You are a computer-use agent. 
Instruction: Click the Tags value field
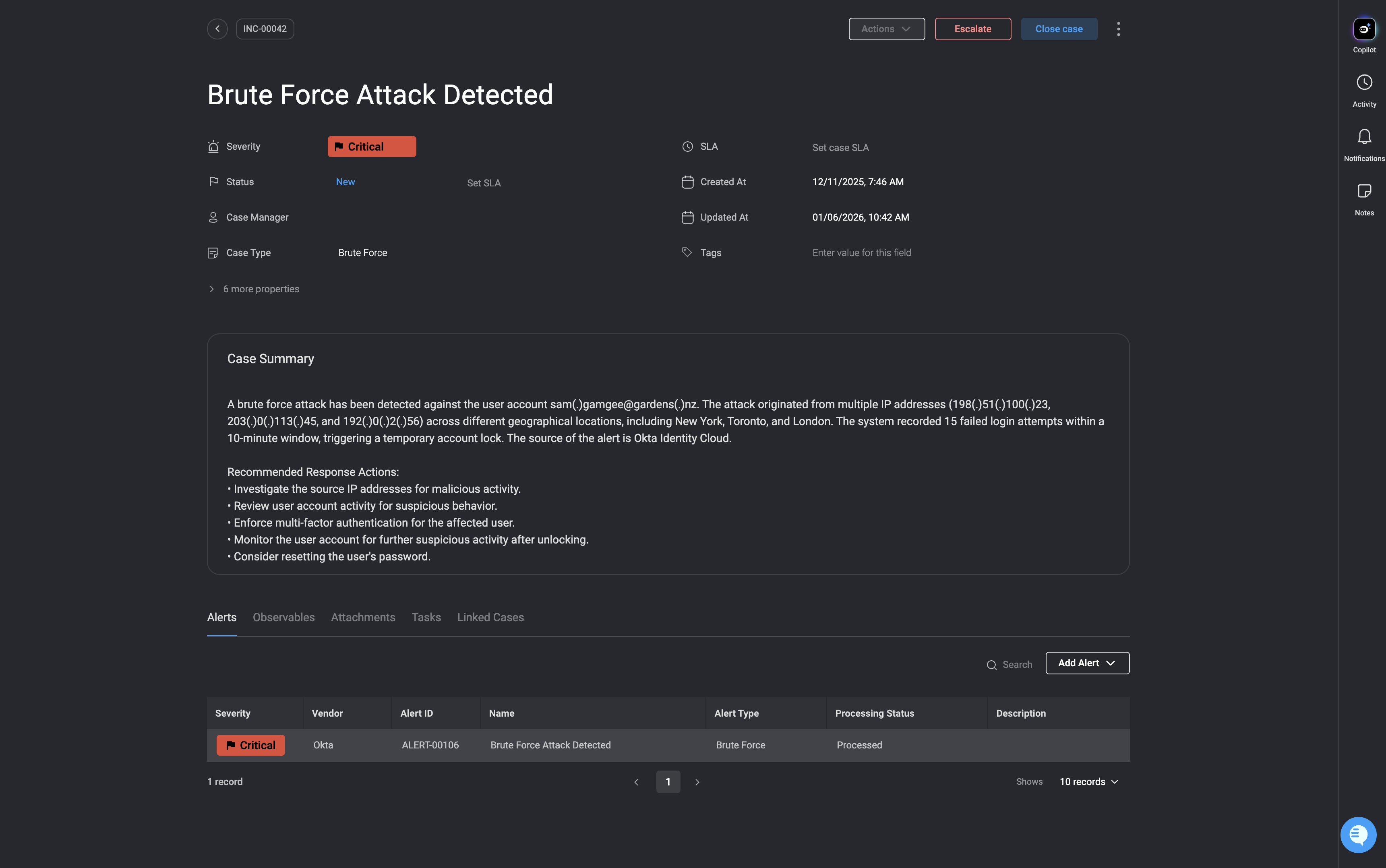861,252
